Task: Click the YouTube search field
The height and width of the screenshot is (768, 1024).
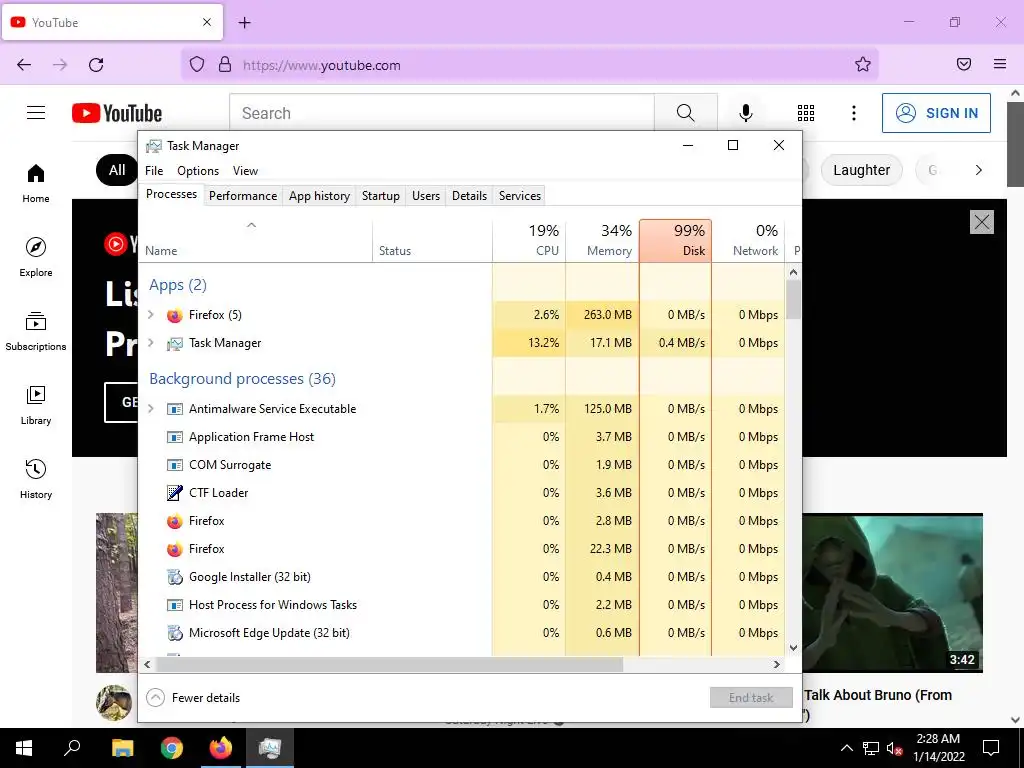Action: tap(441, 113)
